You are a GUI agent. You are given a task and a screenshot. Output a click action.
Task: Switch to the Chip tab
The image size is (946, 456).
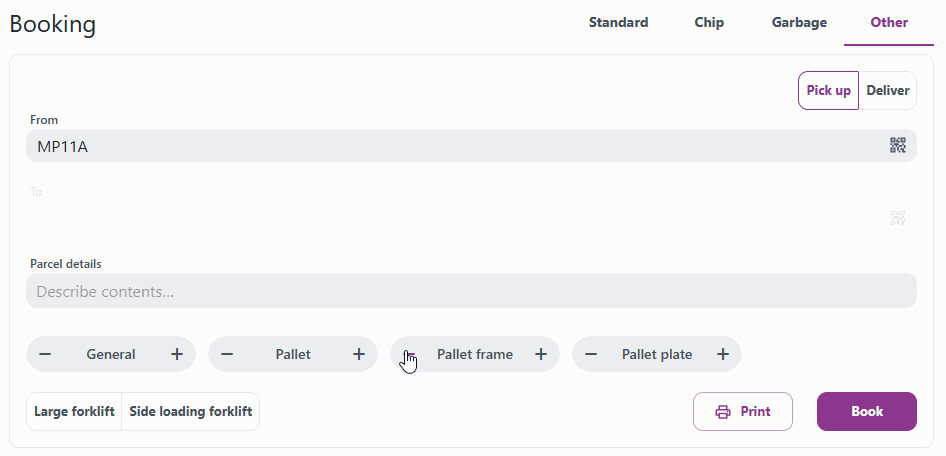[x=709, y=22]
